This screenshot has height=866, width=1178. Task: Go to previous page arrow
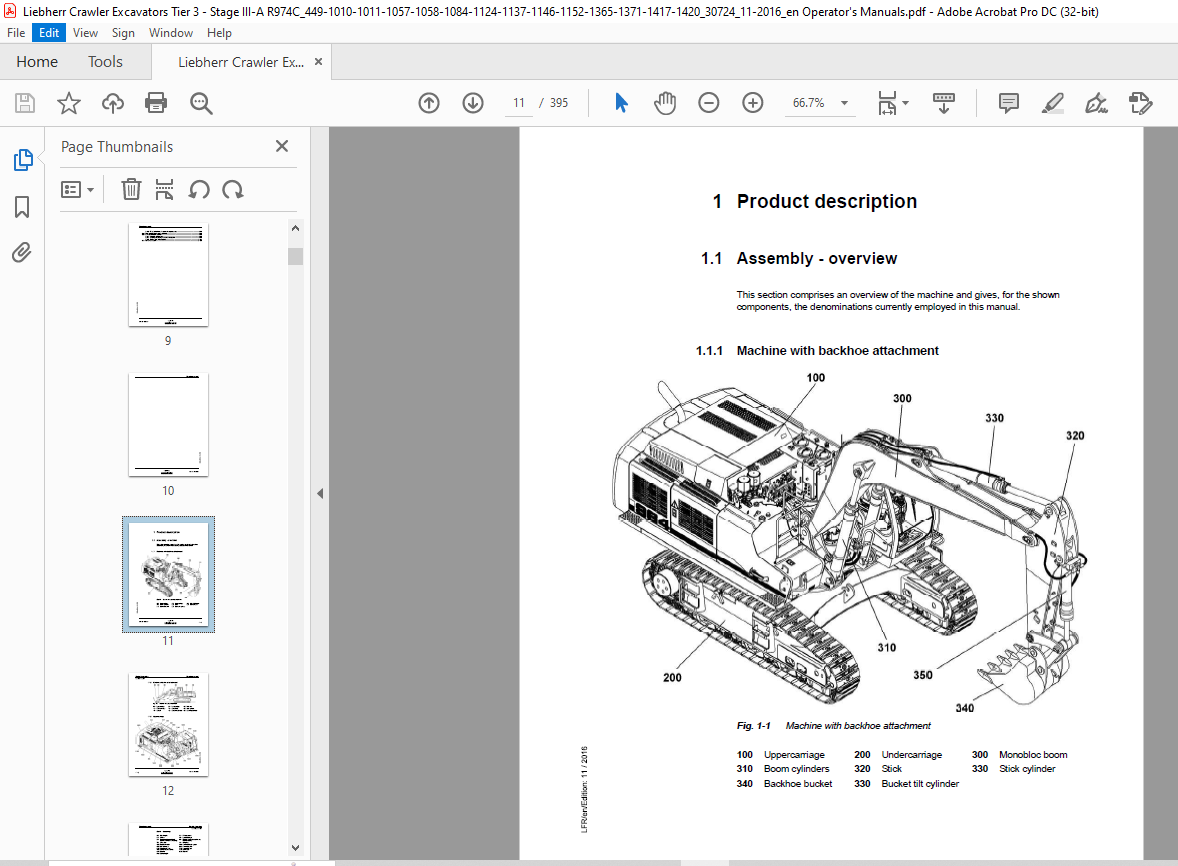click(429, 103)
